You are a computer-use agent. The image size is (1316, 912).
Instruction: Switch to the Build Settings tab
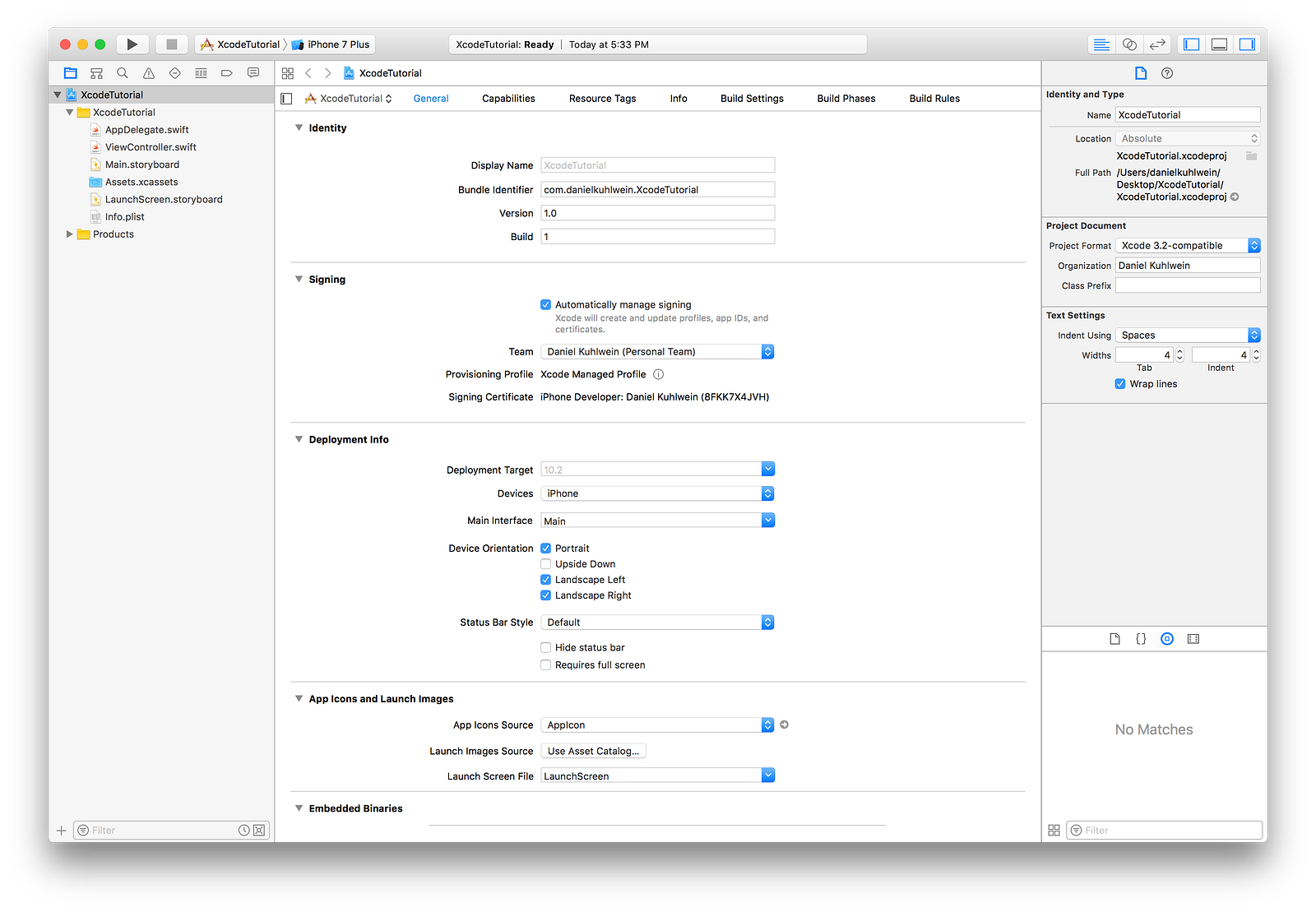[752, 99]
